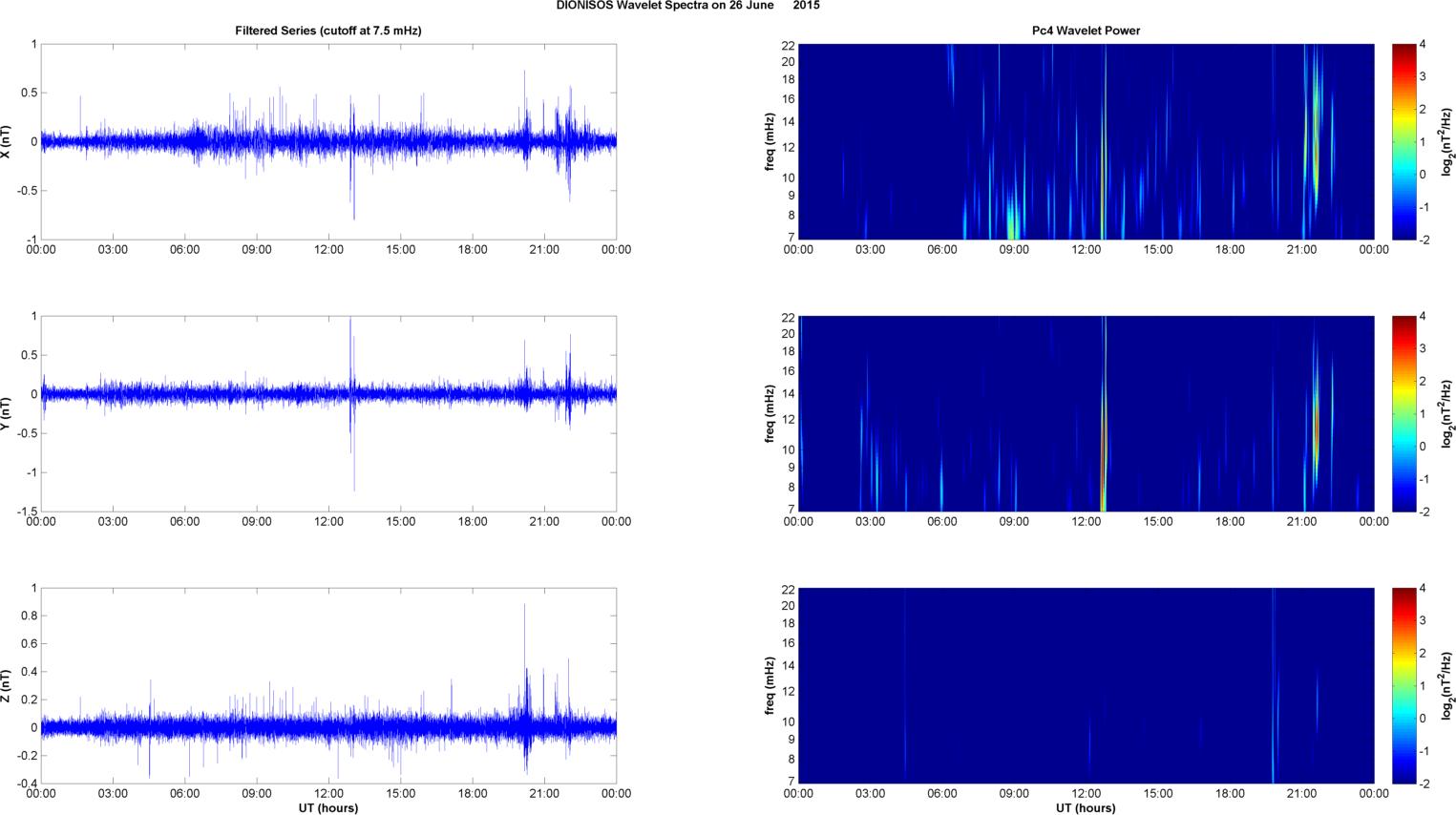Click the DIONISOS Wavelet Spectra figure title
1456x815 pixels.
(687, 6)
